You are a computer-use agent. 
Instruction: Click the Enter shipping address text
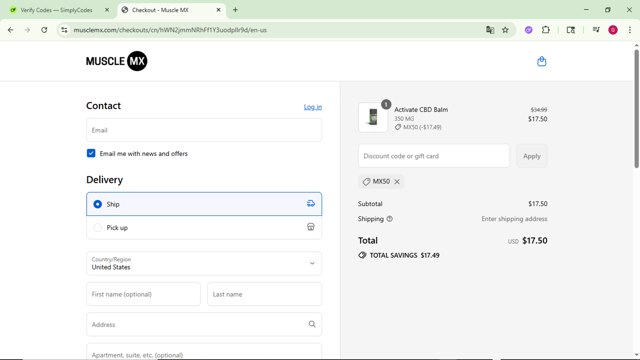[x=514, y=219]
